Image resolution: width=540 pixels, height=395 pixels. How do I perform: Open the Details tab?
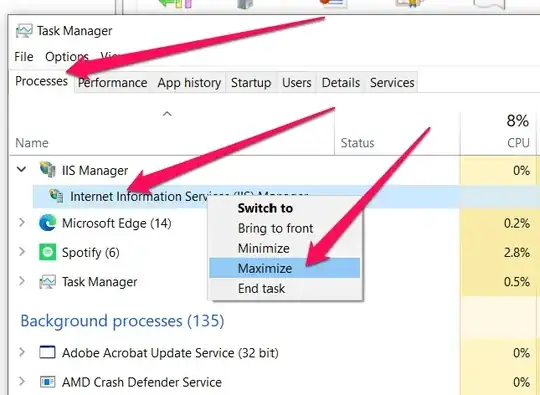(341, 83)
